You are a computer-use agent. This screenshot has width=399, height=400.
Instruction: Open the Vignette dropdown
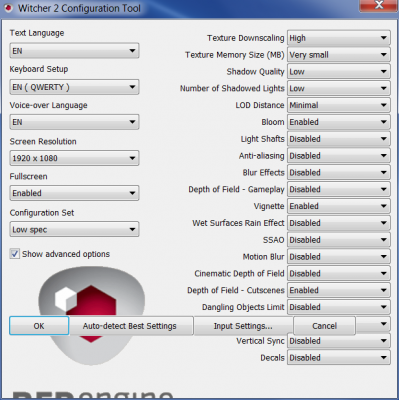click(x=338, y=206)
